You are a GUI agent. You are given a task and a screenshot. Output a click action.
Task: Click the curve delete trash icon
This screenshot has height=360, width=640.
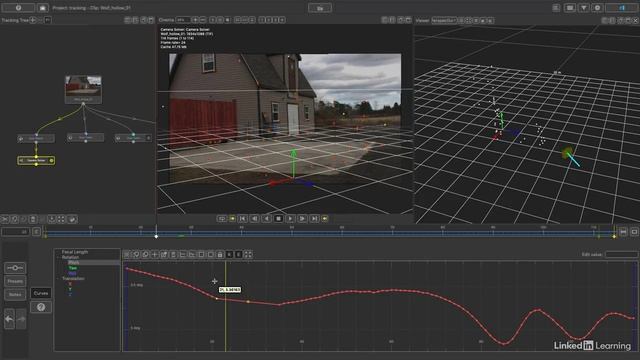pos(173,255)
